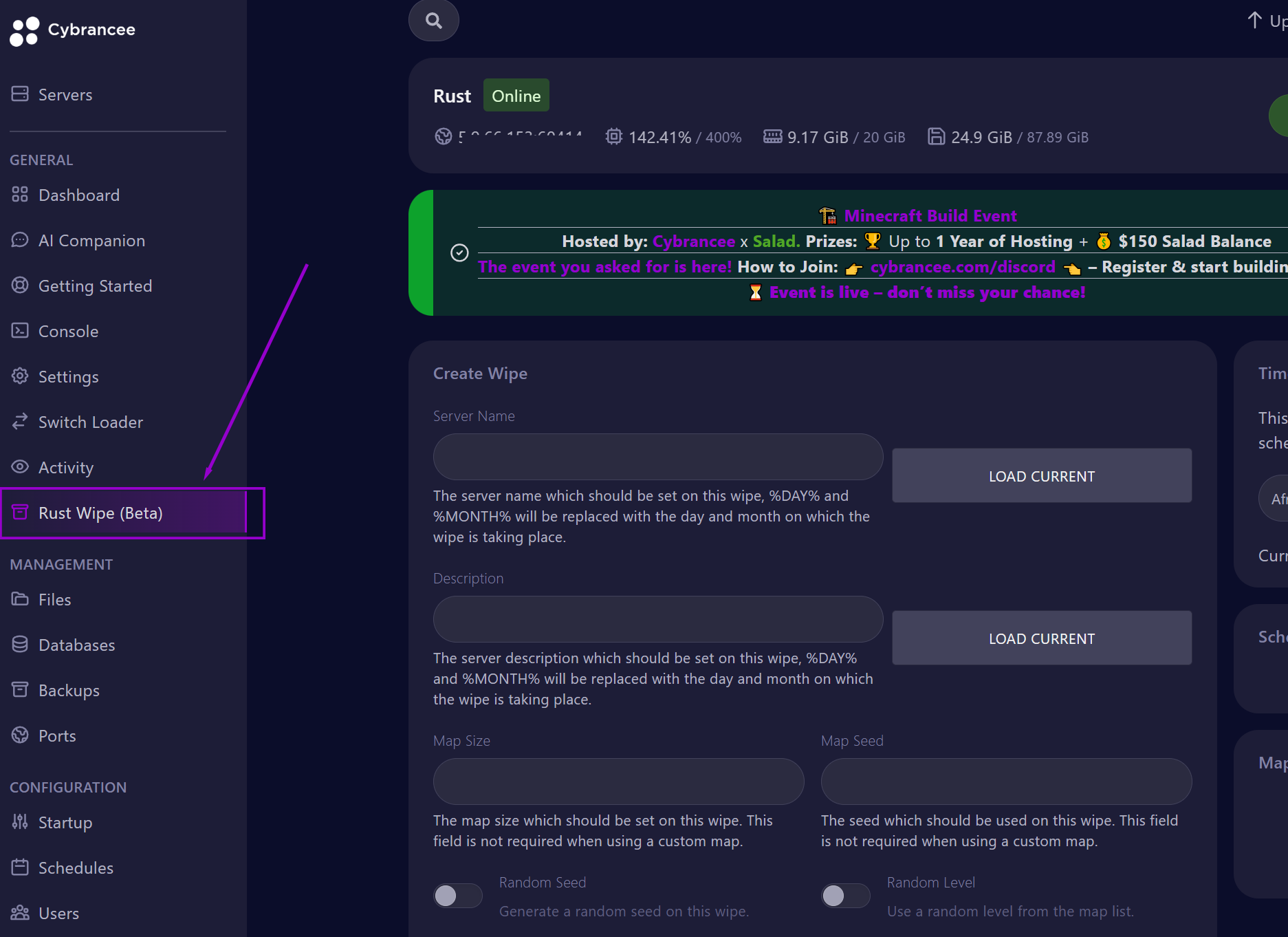The image size is (1288, 937).
Task: Click the CPU usage chip icon
Action: pos(614,136)
